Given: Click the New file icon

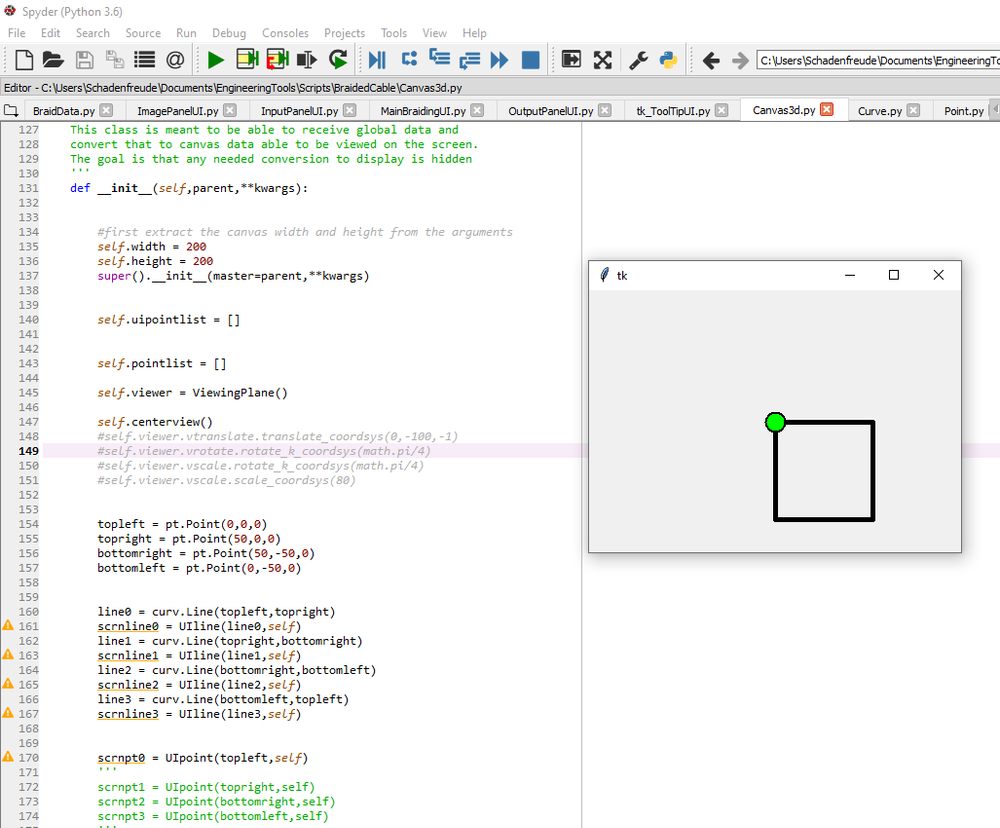Looking at the screenshot, I should 24,60.
